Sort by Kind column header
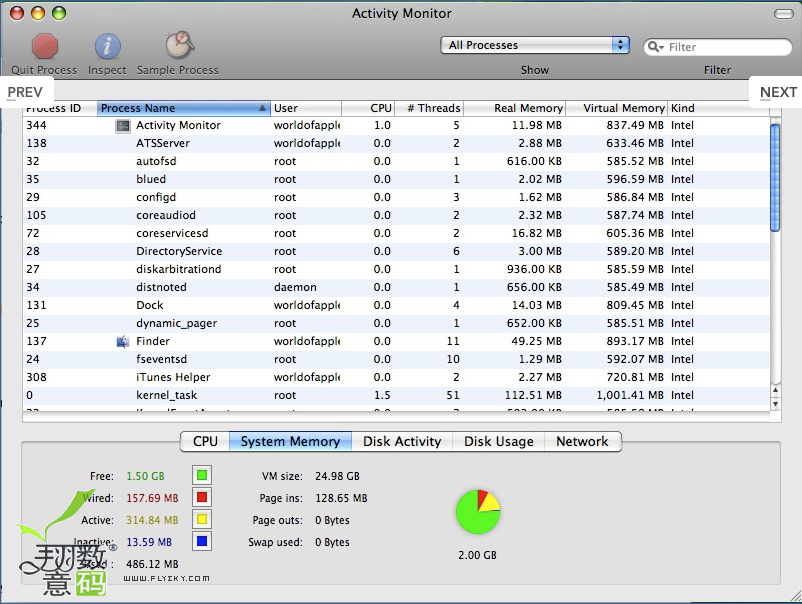The width and height of the screenshot is (802, 604). tap(719, 108)
